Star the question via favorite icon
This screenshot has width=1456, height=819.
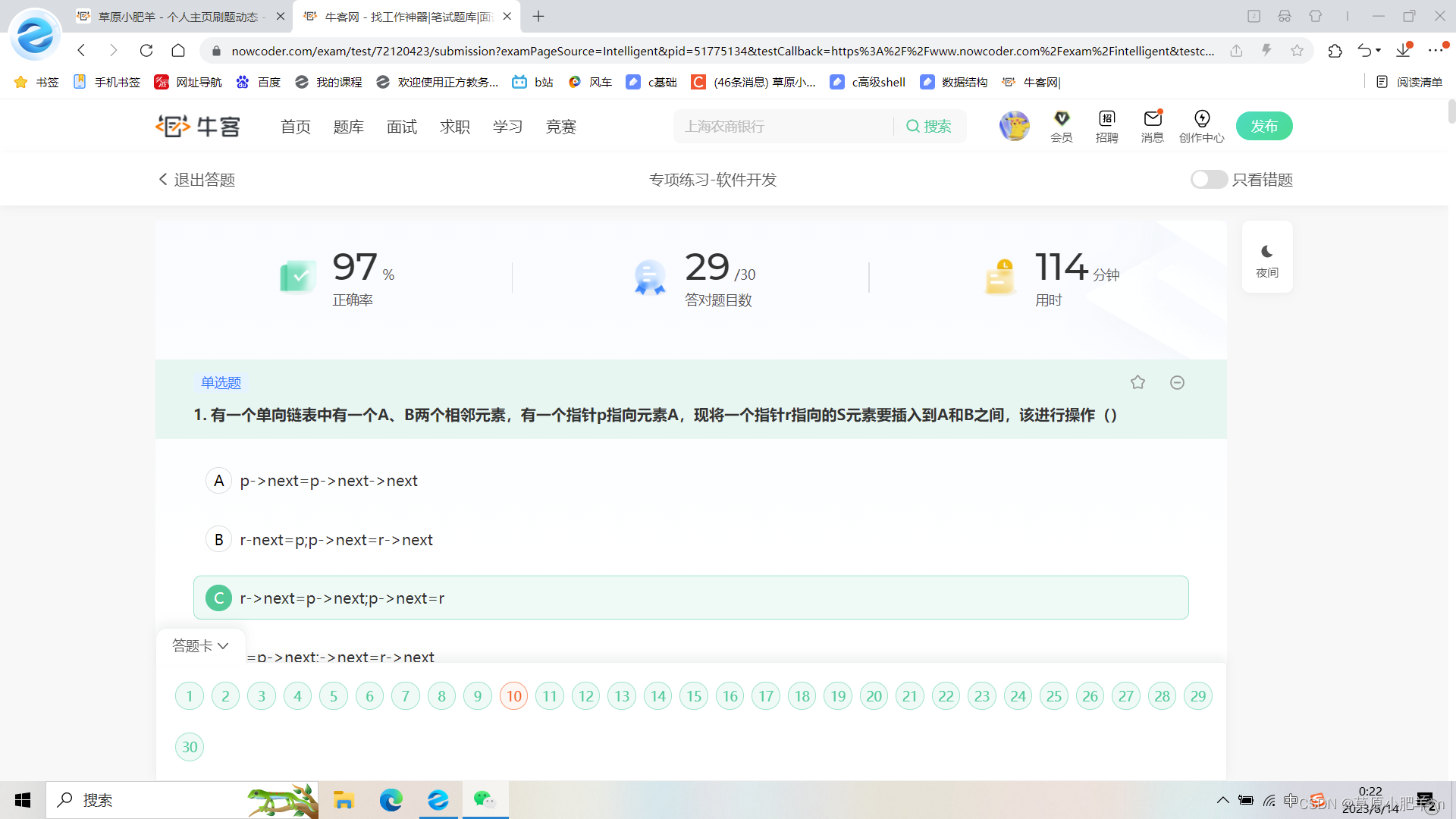coord(1137,382)
